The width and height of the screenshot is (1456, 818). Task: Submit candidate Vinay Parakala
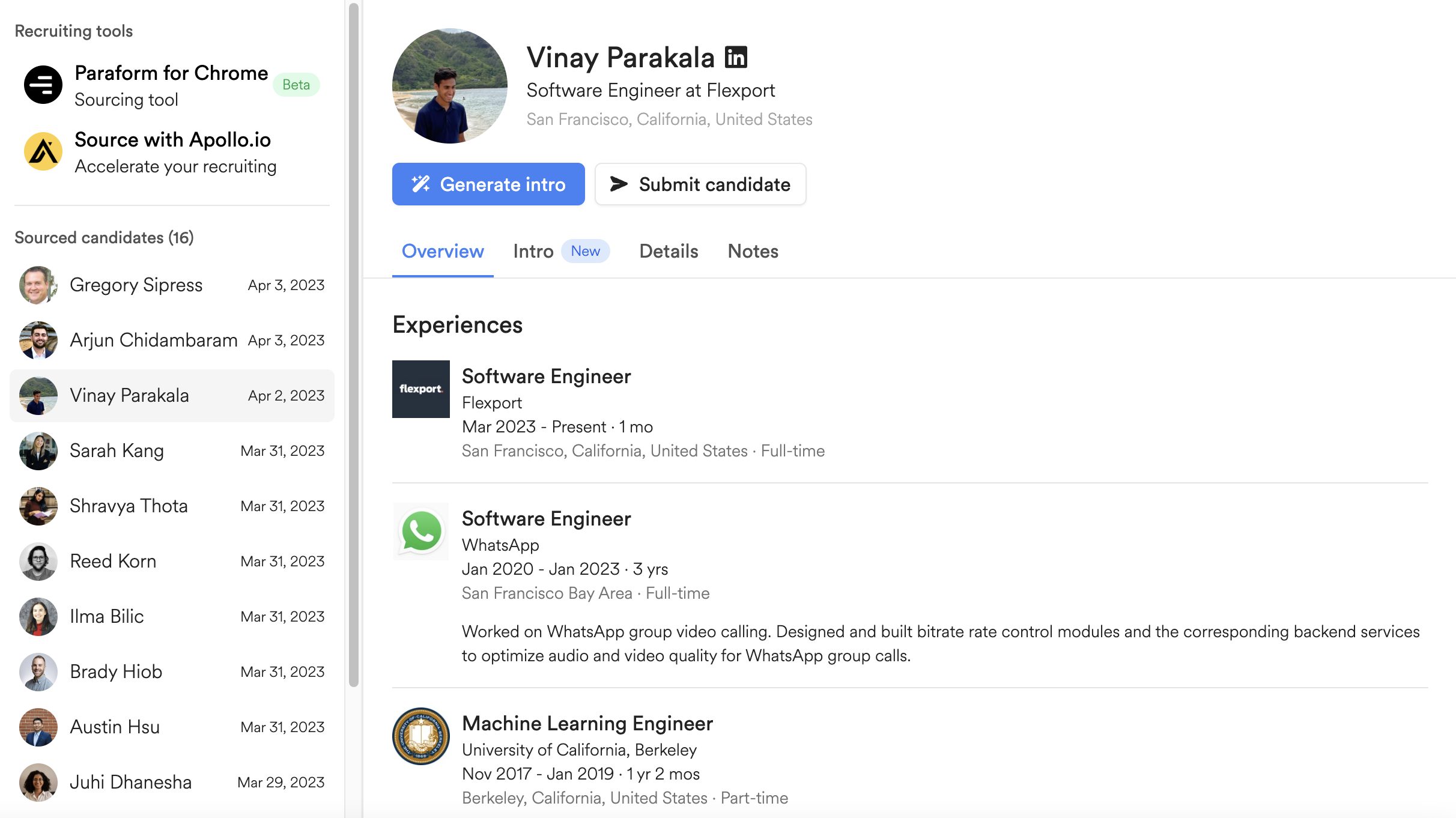pos(700,184)
